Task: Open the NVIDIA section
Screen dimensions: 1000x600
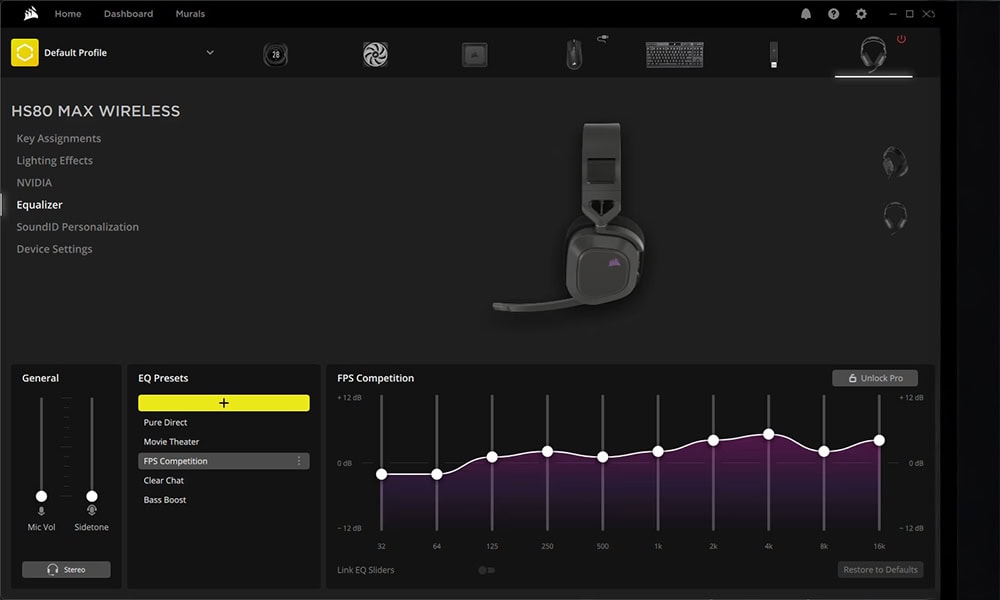Action: pos(34,182)
